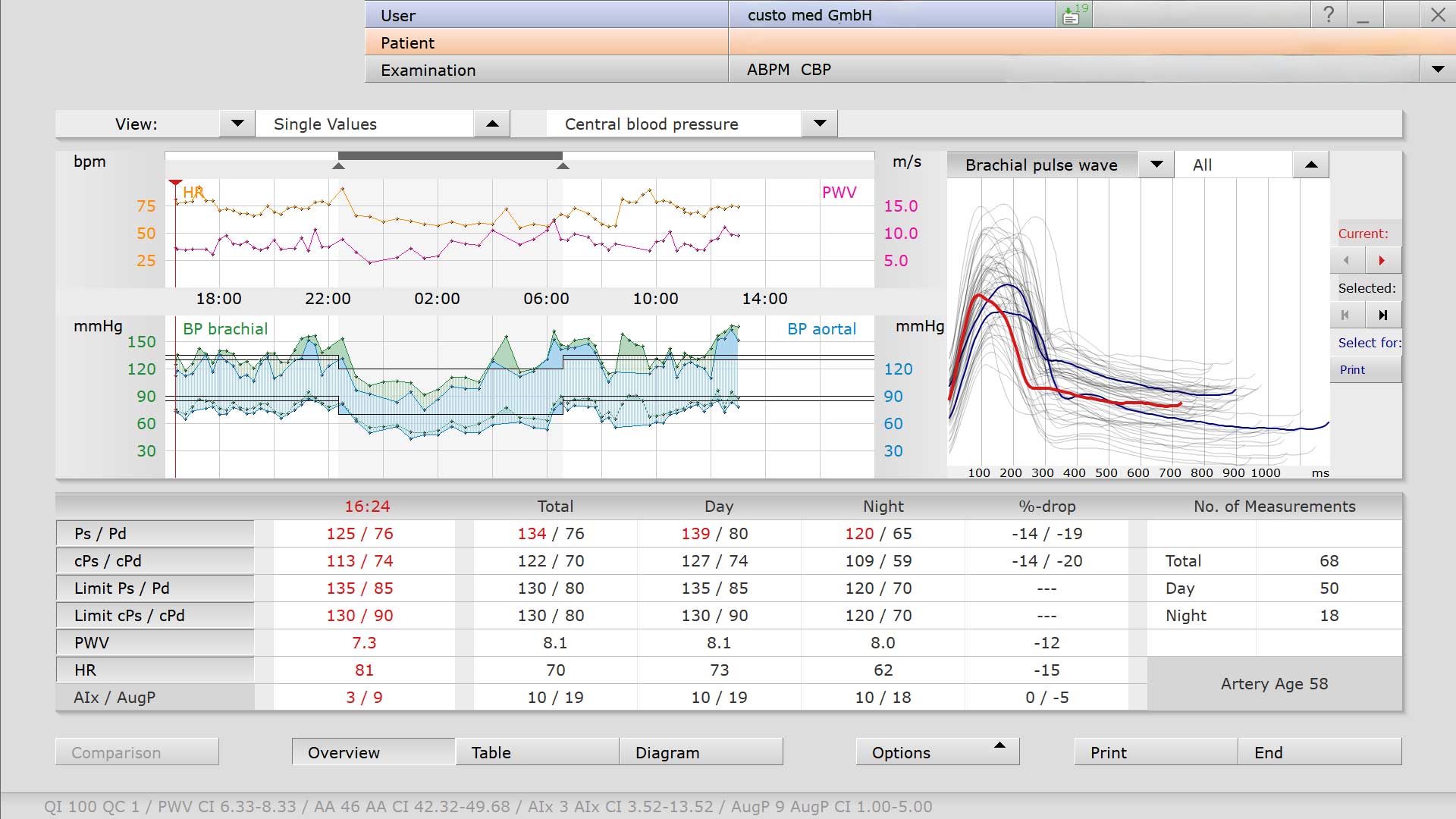Viewport: 1456px width, 819px height.
Task: Click the Night column header
Action: click(x=883, y=506)
